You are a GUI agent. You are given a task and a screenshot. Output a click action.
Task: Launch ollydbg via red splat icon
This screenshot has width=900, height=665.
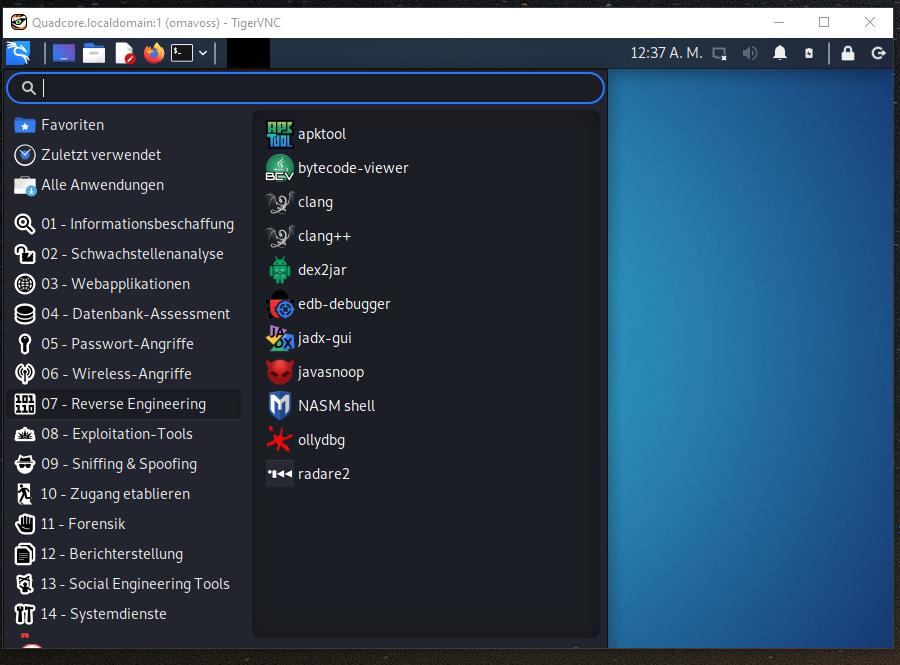[280, 440]
